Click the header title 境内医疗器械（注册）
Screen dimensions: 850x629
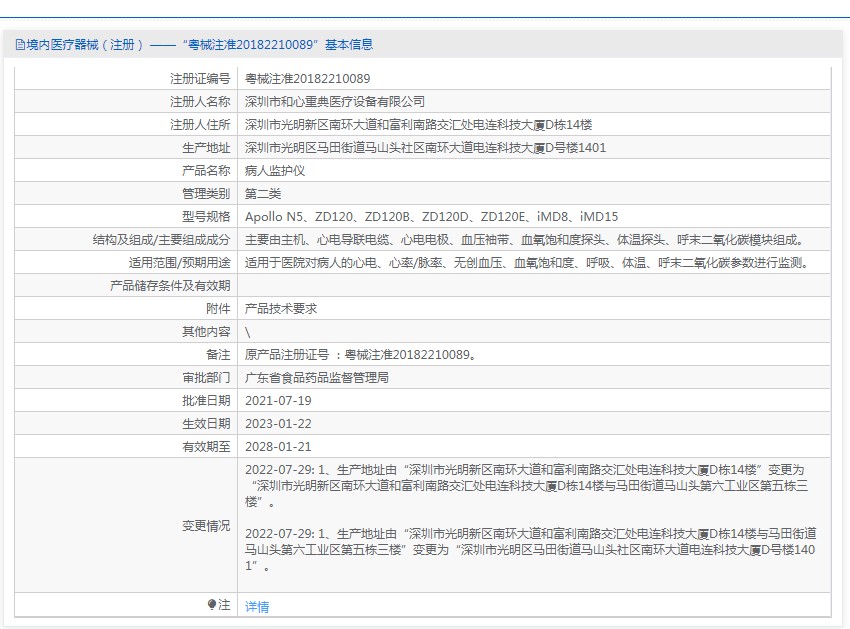pos(85,44)
